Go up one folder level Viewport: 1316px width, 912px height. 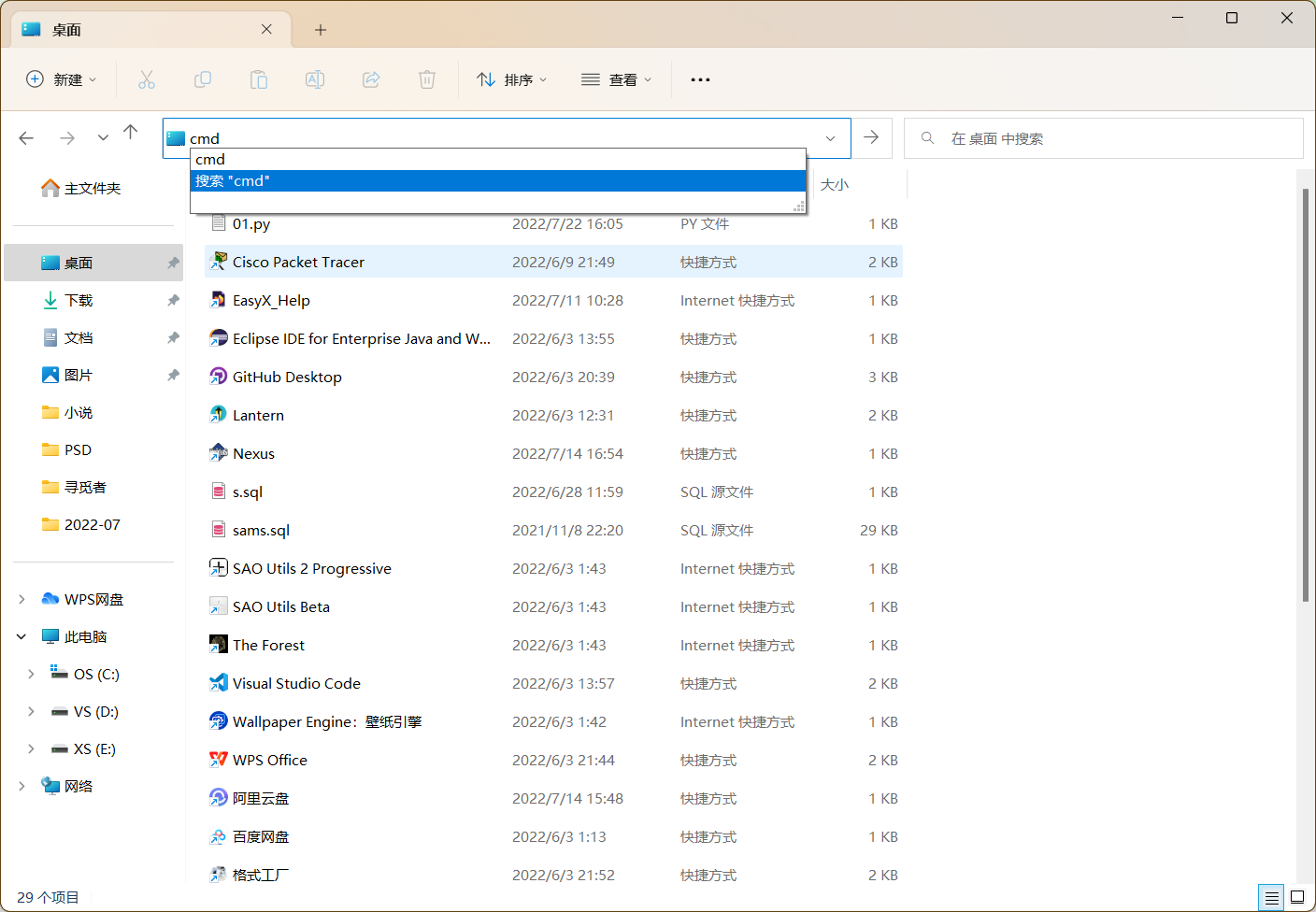click(x=131, y=132)
